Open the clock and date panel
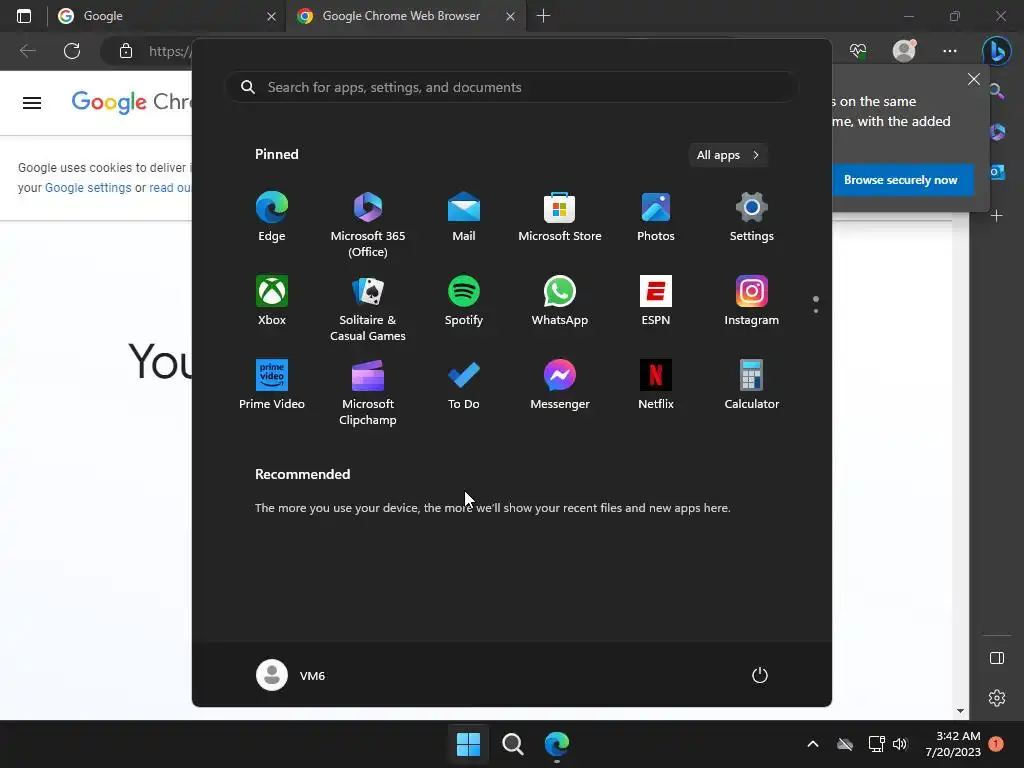Viewport: 1024px width, 768px height. pos(953,744)
